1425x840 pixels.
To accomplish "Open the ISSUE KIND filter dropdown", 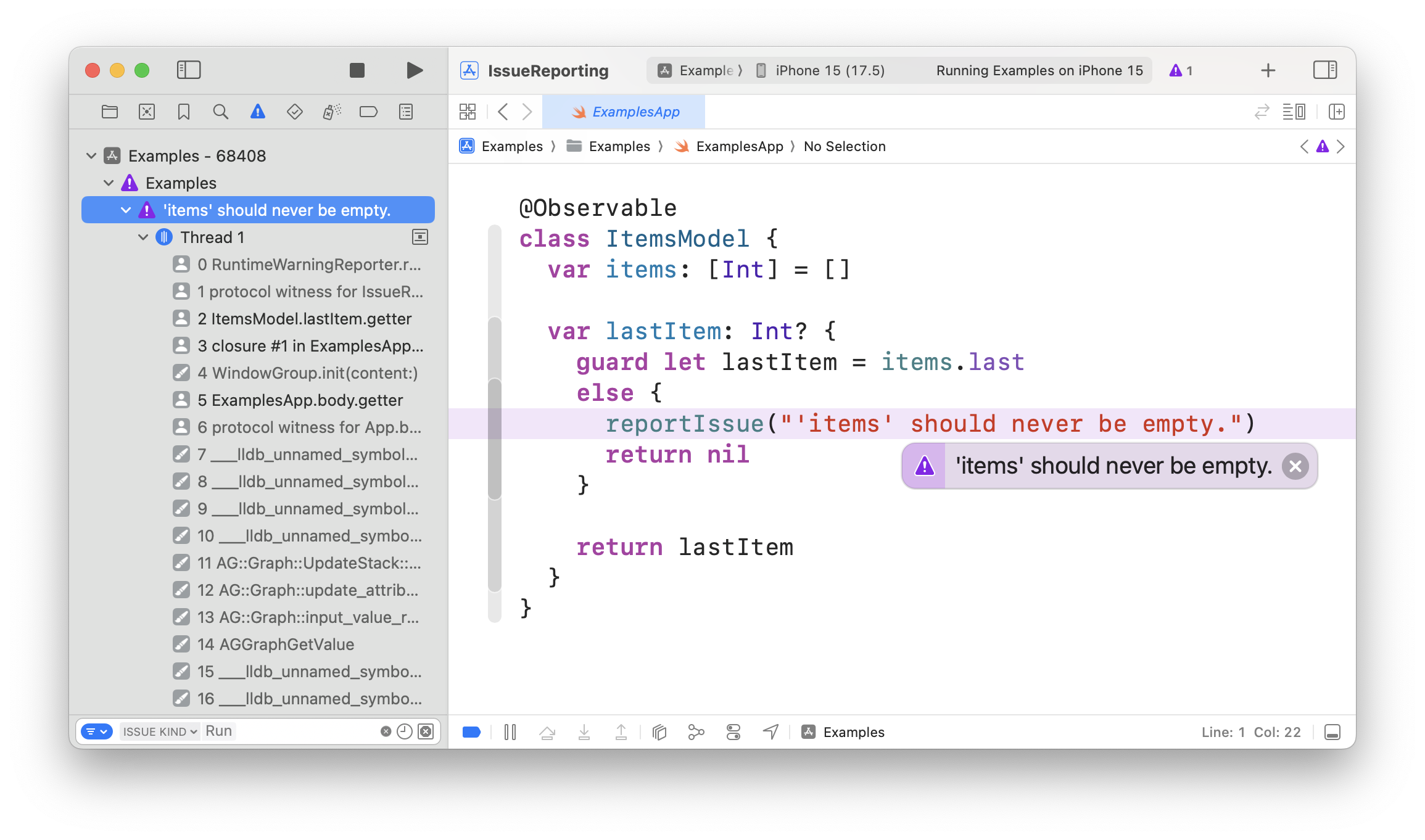I will click(159, 731).
